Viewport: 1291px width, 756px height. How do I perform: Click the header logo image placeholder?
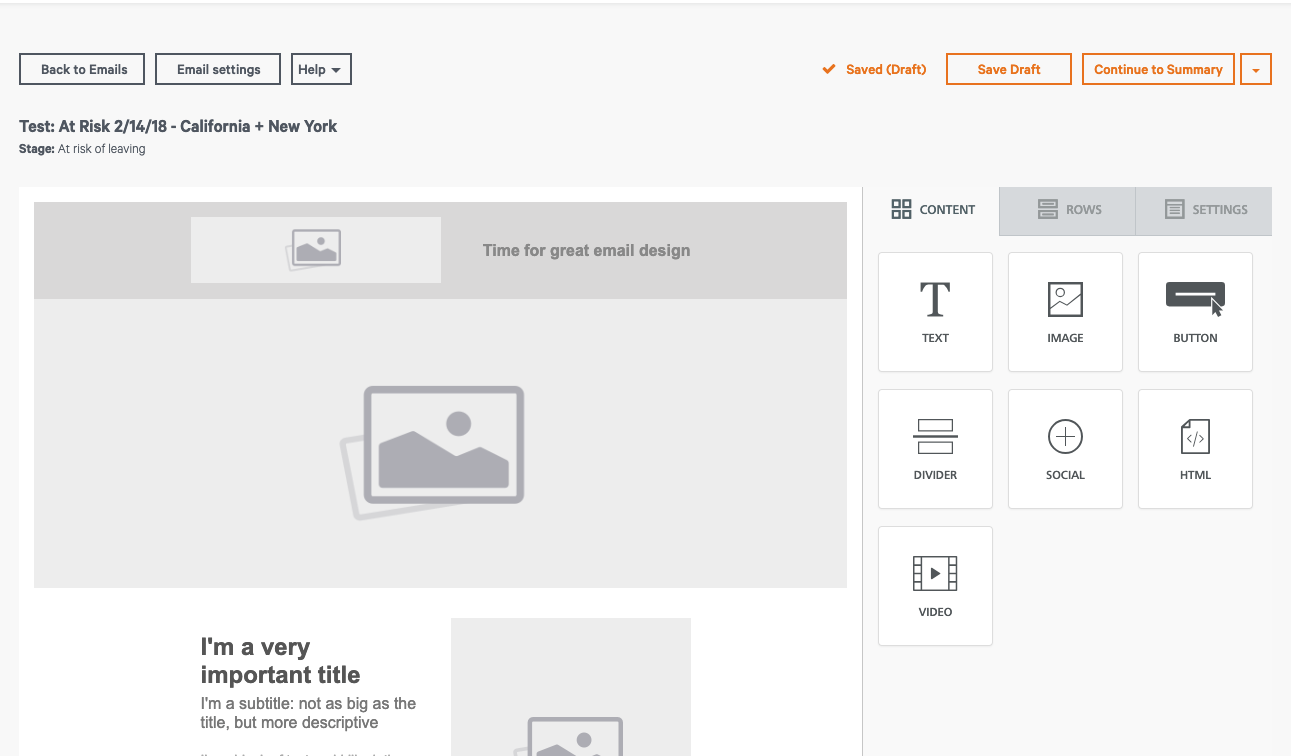coord(316,249)
